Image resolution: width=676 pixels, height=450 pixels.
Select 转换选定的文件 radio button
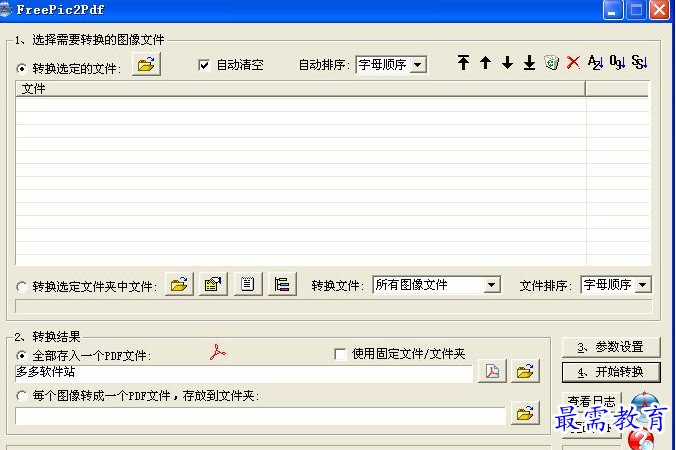[x=21, y=69]
